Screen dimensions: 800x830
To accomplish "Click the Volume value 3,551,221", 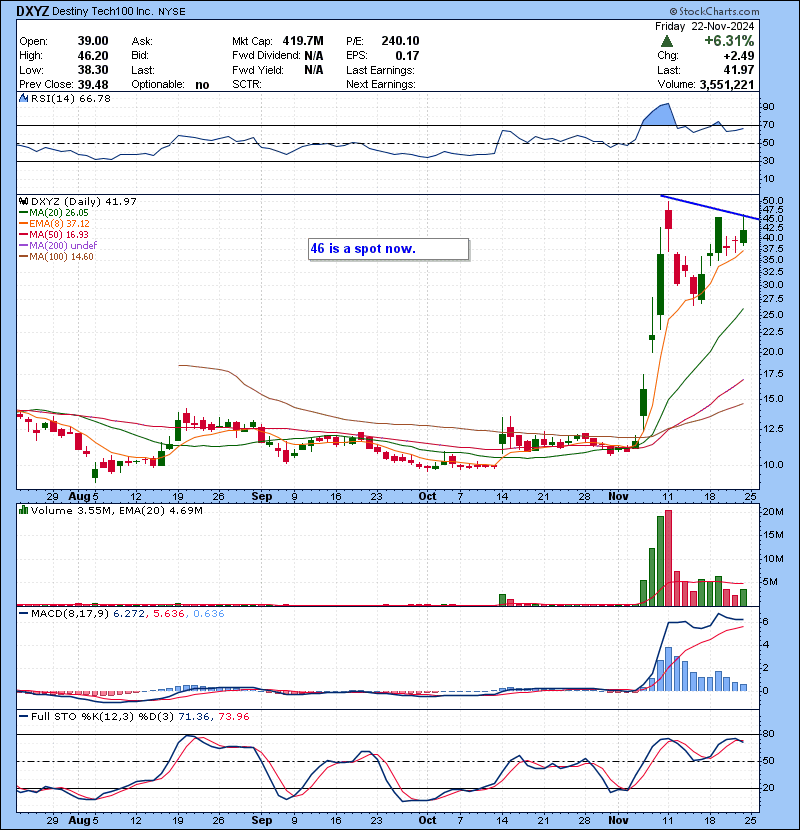I will tap(726, 85).
